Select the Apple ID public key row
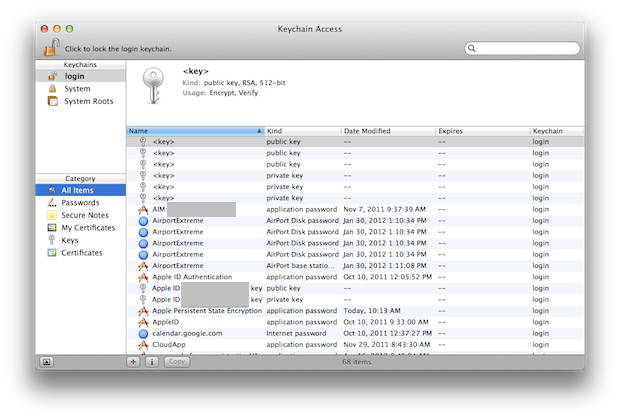 (355, 288)
